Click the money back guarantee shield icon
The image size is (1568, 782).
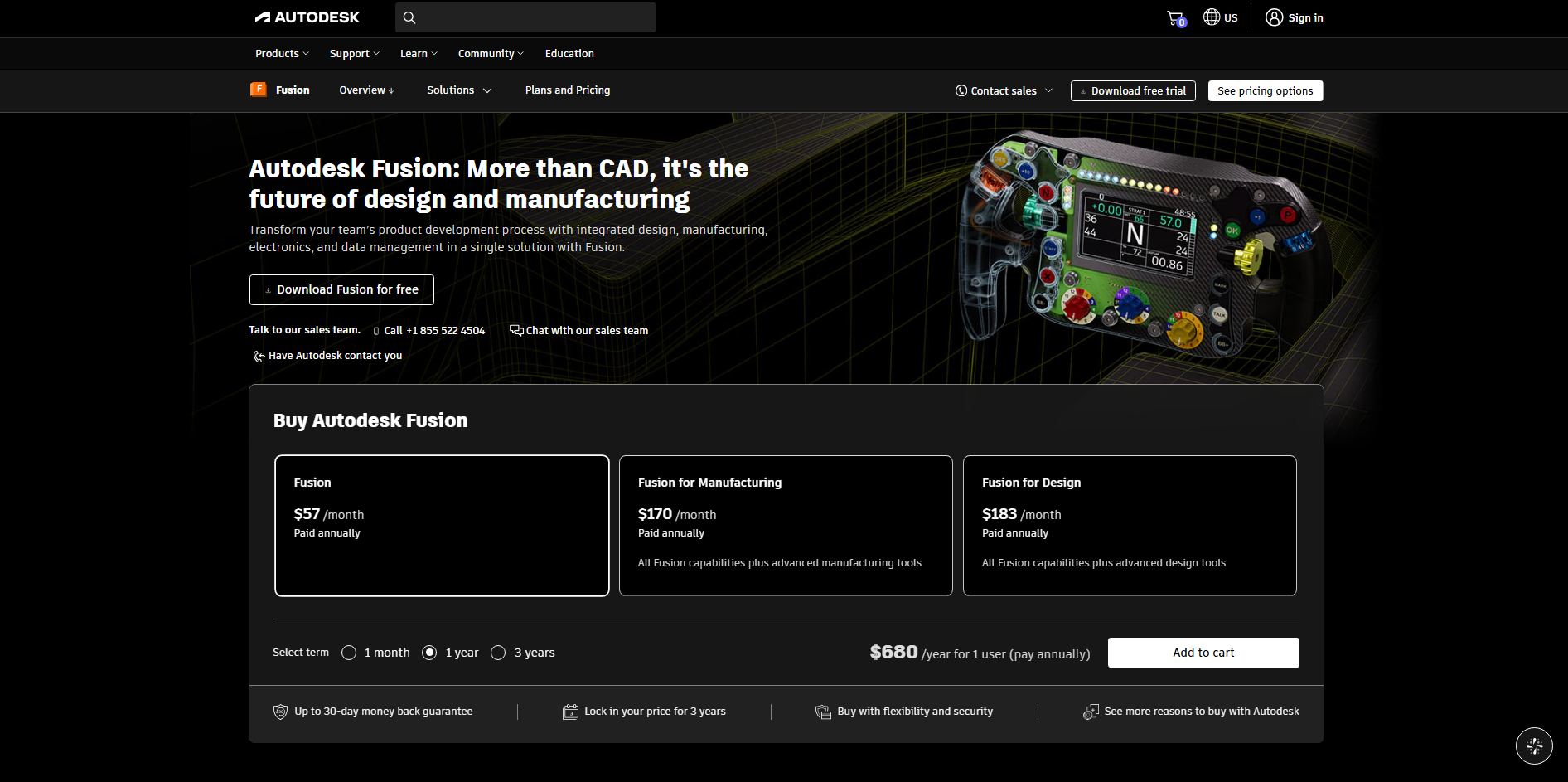pyautogui.click(x=281, y=712)
